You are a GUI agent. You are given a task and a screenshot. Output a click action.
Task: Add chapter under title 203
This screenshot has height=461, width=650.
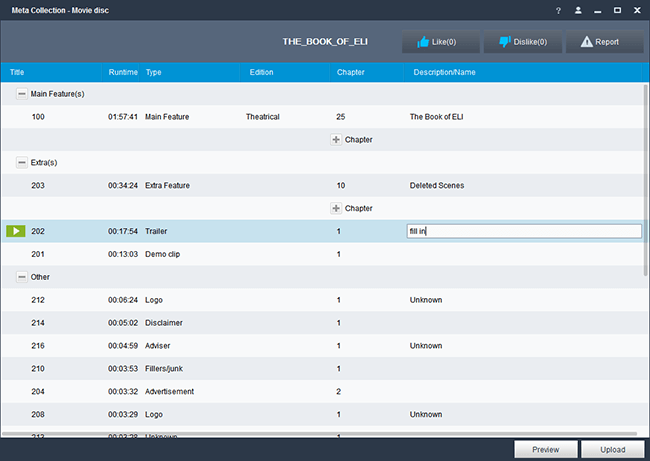[336, 208]
